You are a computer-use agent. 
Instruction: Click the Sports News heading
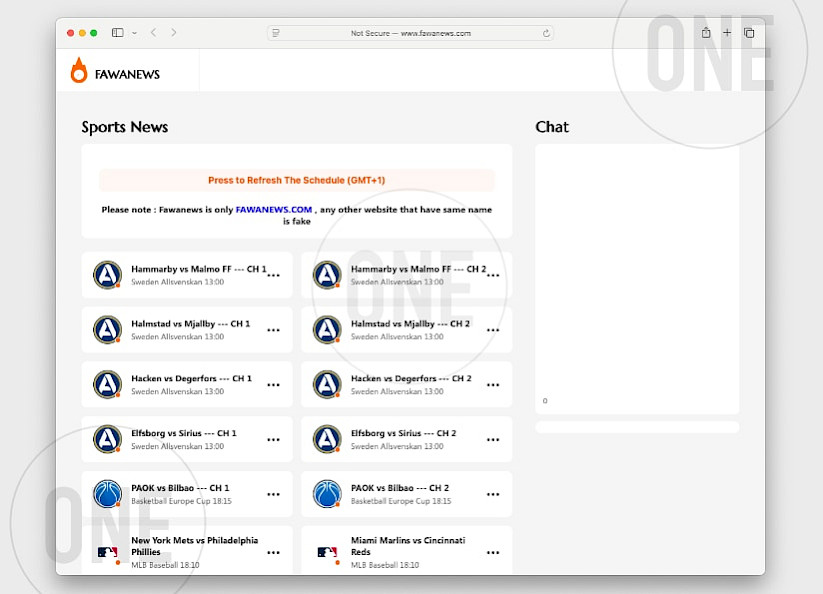(125, 127)
